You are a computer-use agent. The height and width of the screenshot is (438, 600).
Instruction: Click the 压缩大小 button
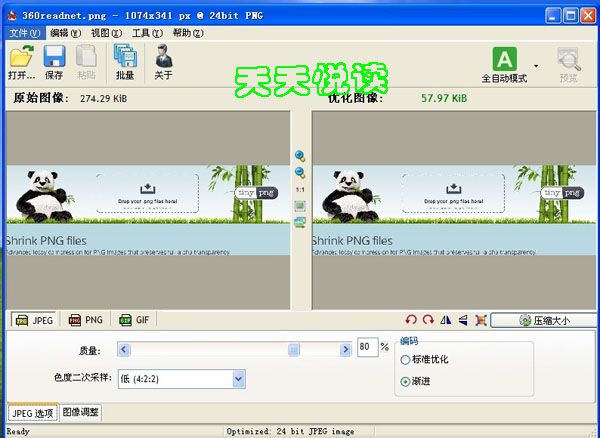544,320
